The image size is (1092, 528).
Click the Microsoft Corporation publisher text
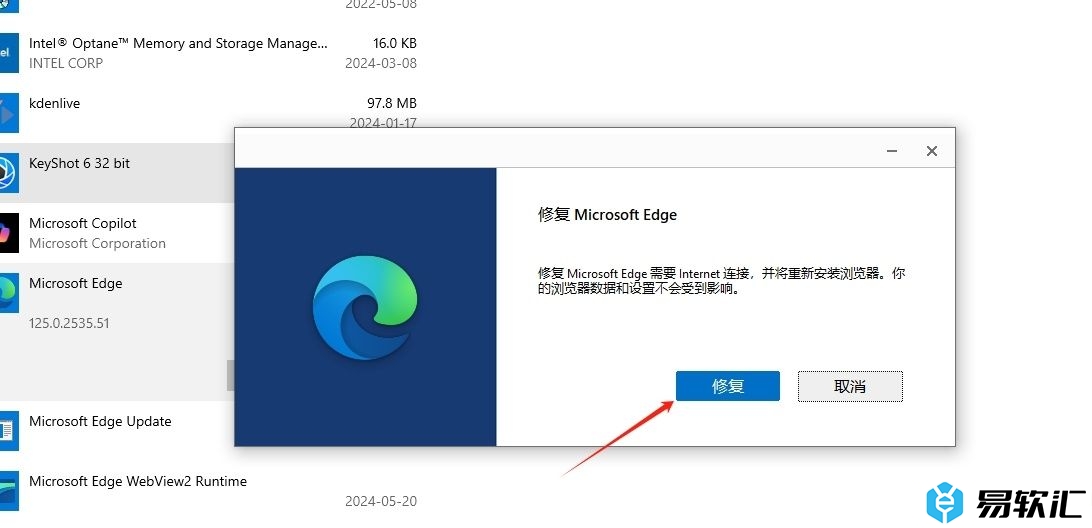[98, 243]
